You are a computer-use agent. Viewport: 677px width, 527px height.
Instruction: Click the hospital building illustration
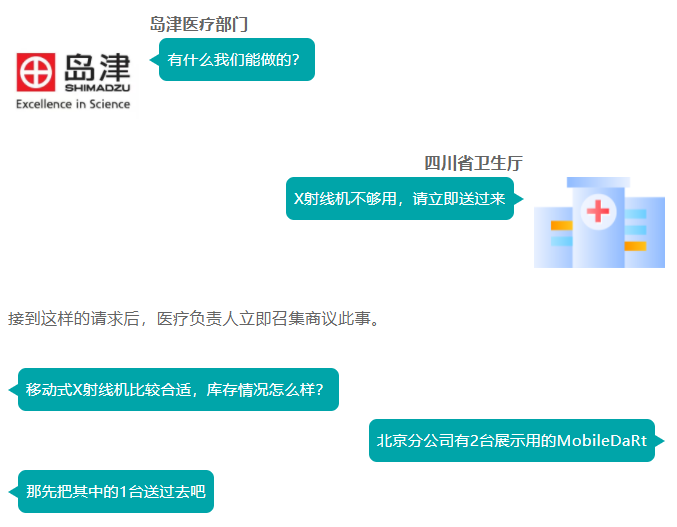[599, 222]
